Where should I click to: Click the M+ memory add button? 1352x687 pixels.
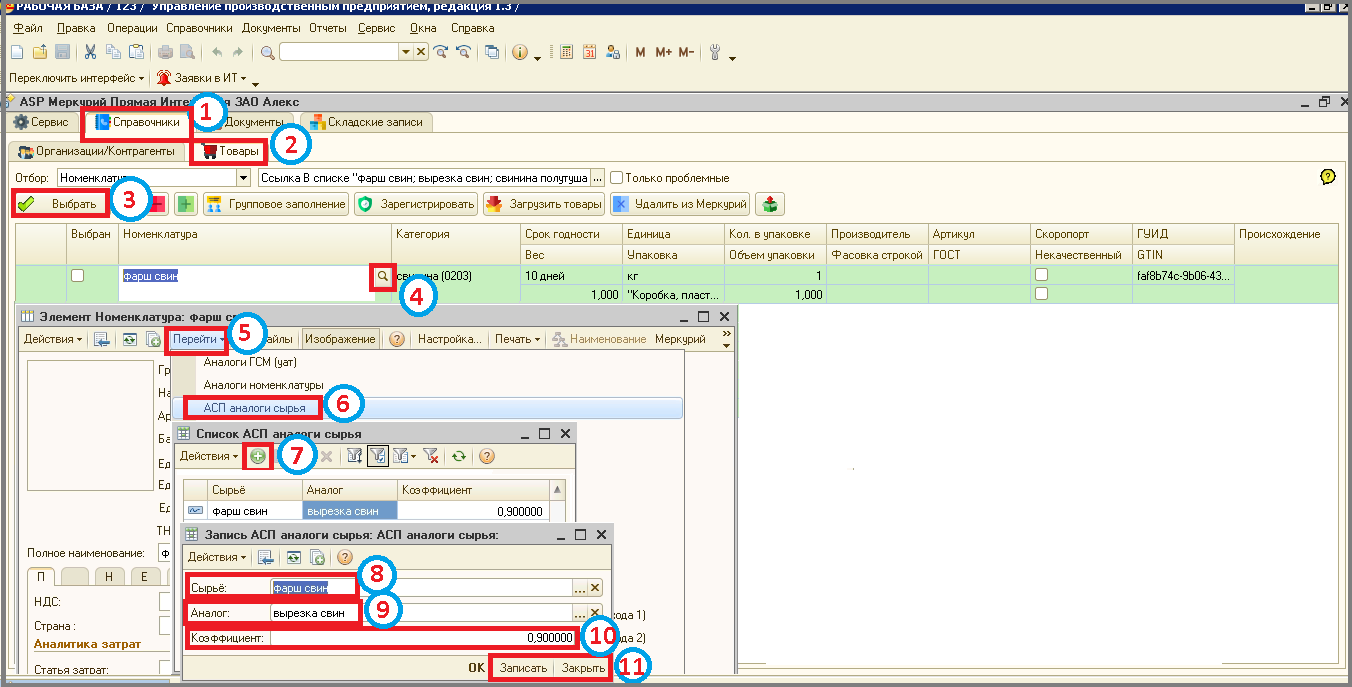coord(664,52)
